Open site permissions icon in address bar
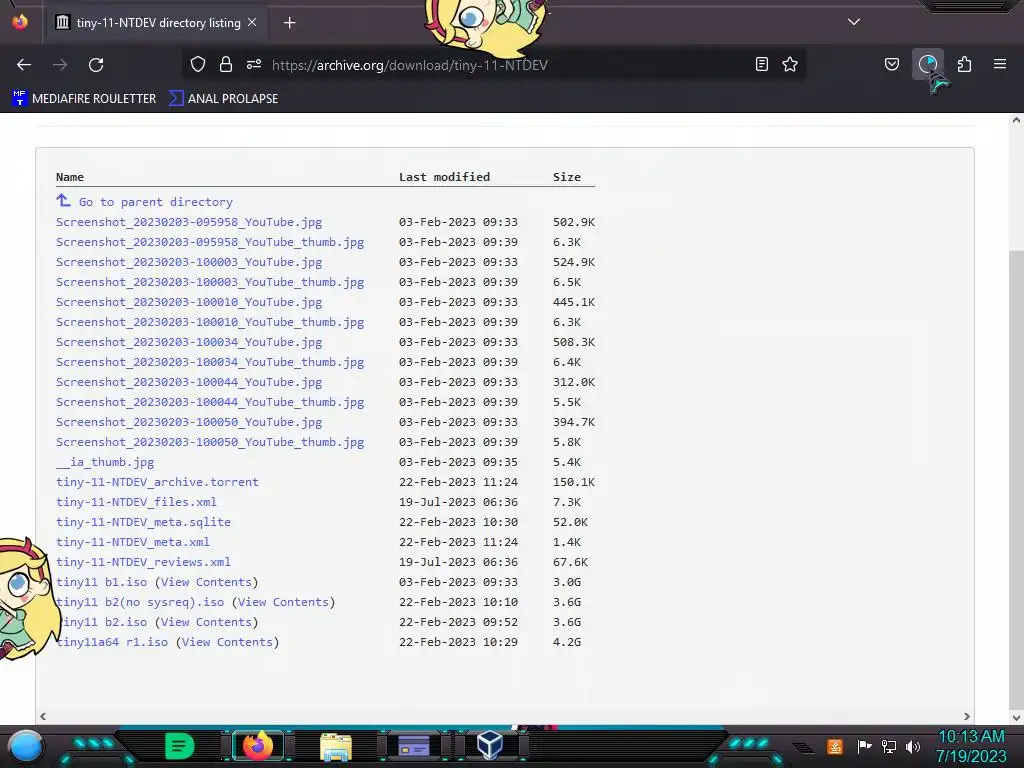1024x768 pixels. click(x=254, y=64)
